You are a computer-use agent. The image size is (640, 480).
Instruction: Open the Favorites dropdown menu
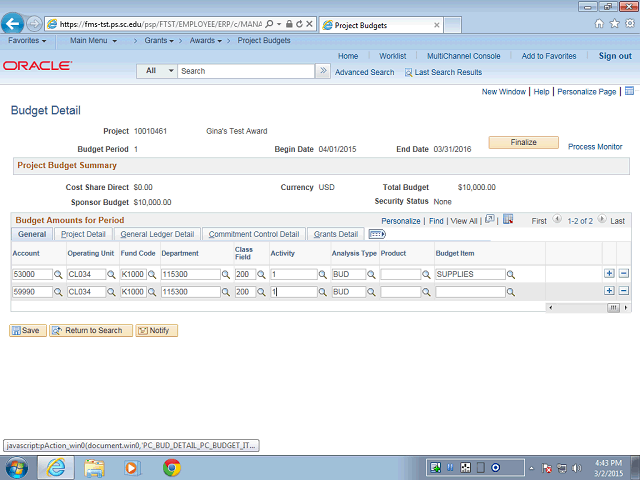[x=27, y=41]
